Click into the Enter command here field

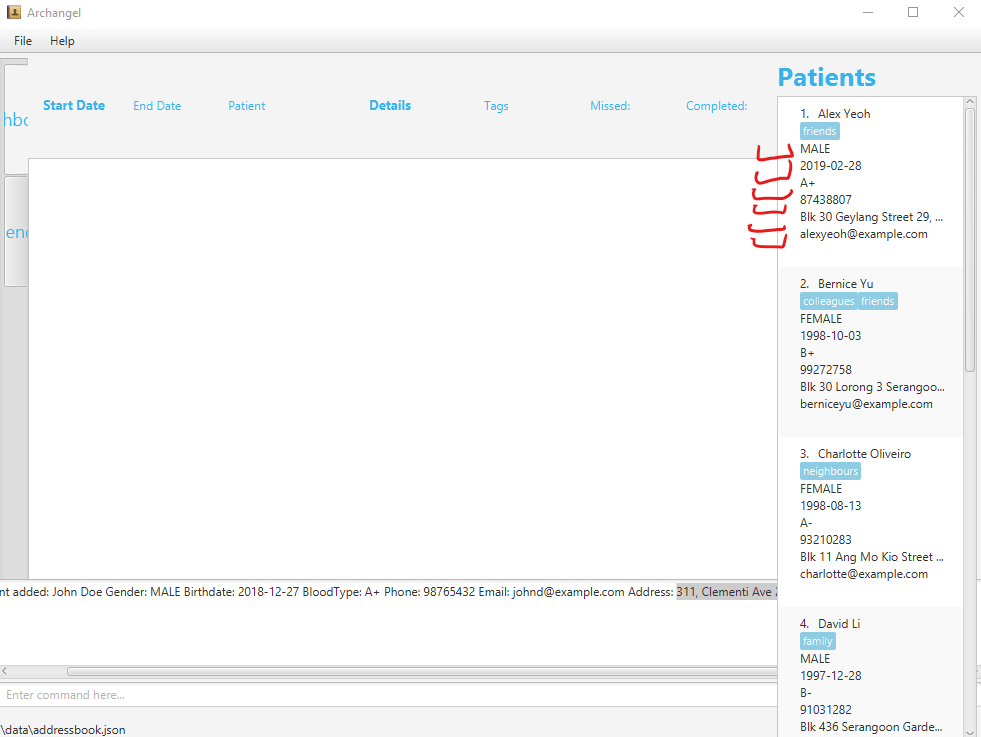click(x=388, y=695)
